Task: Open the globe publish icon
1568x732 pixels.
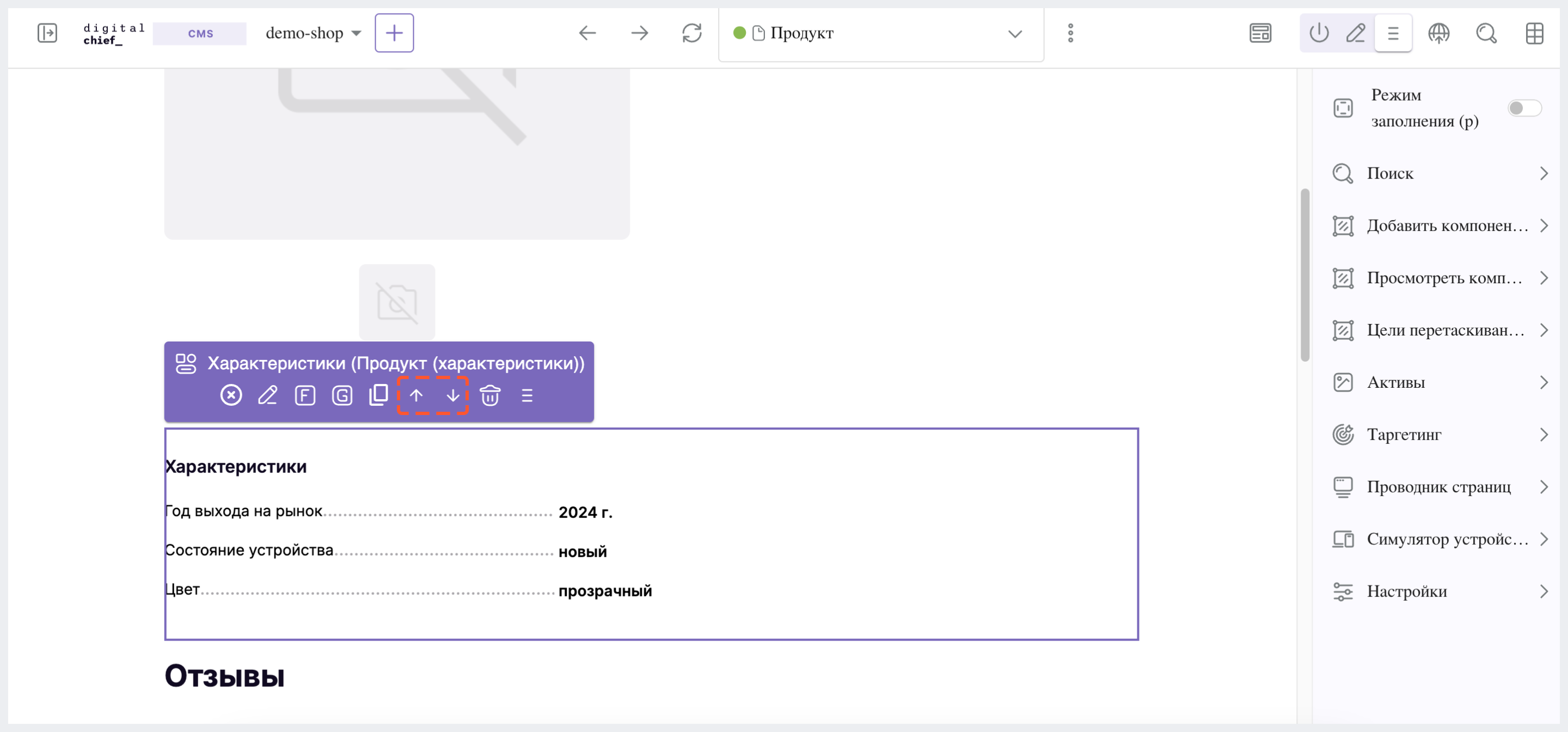Action: [x=1439, y=33]
